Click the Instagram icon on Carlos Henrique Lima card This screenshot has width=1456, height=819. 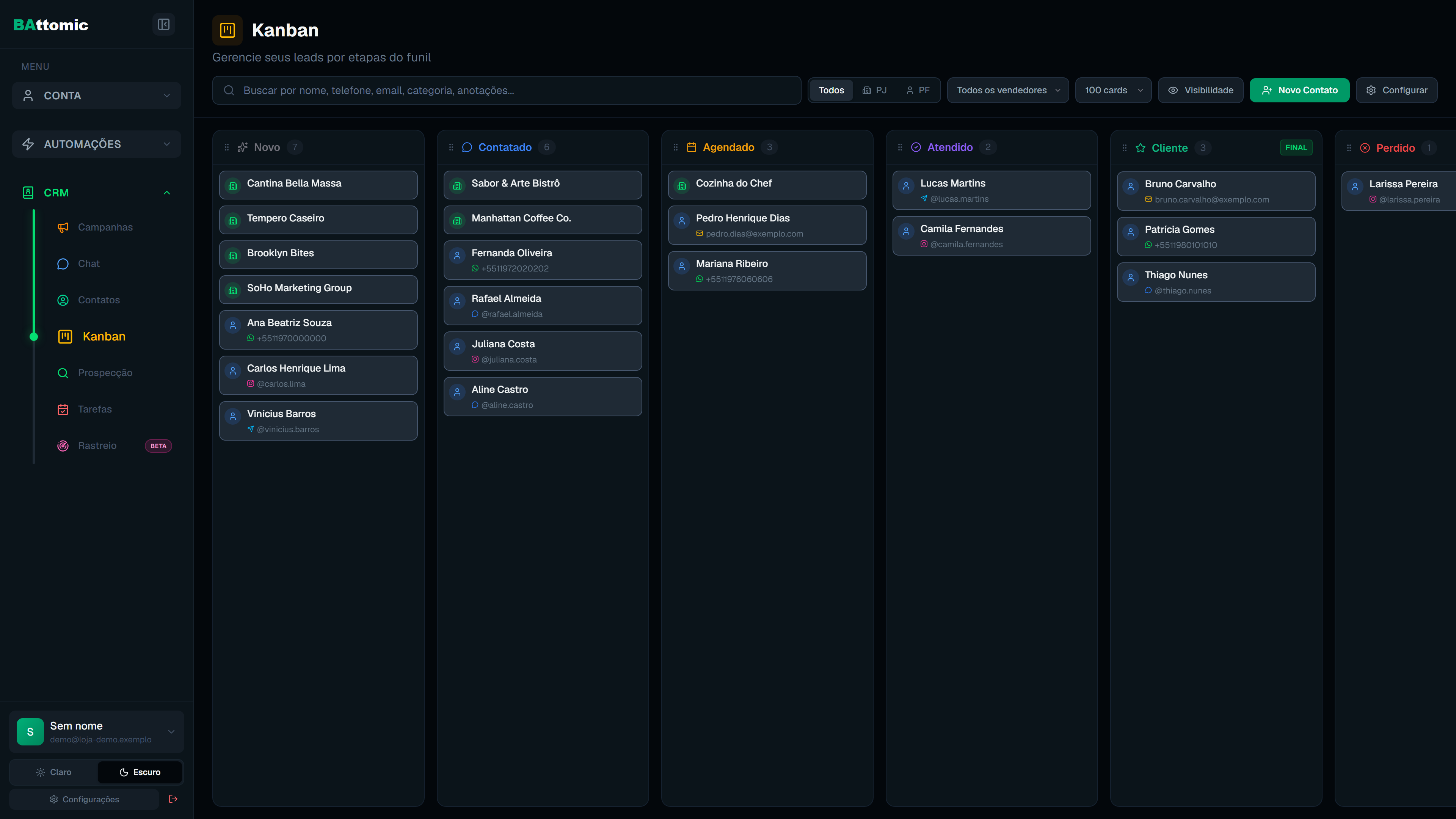coord(250,383)
